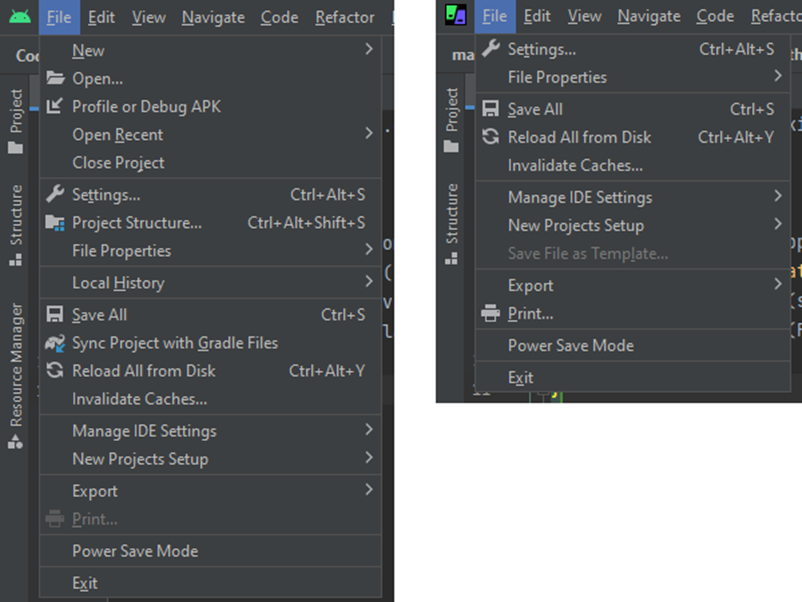Image resolution: width=802 pixels, height=602 pixels.
Task: Click the printer icon in the right menu
Action: [x=490, y=314]
